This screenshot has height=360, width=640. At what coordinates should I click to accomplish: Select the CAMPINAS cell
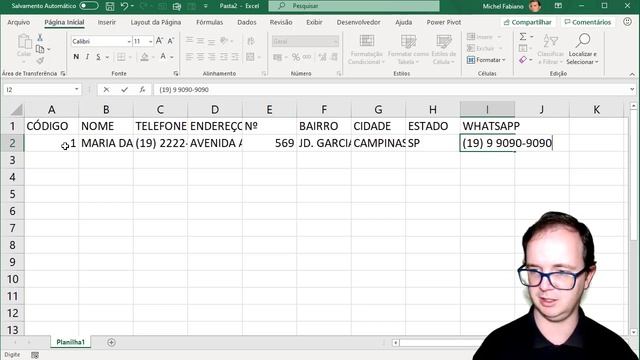tap(378, 143)
